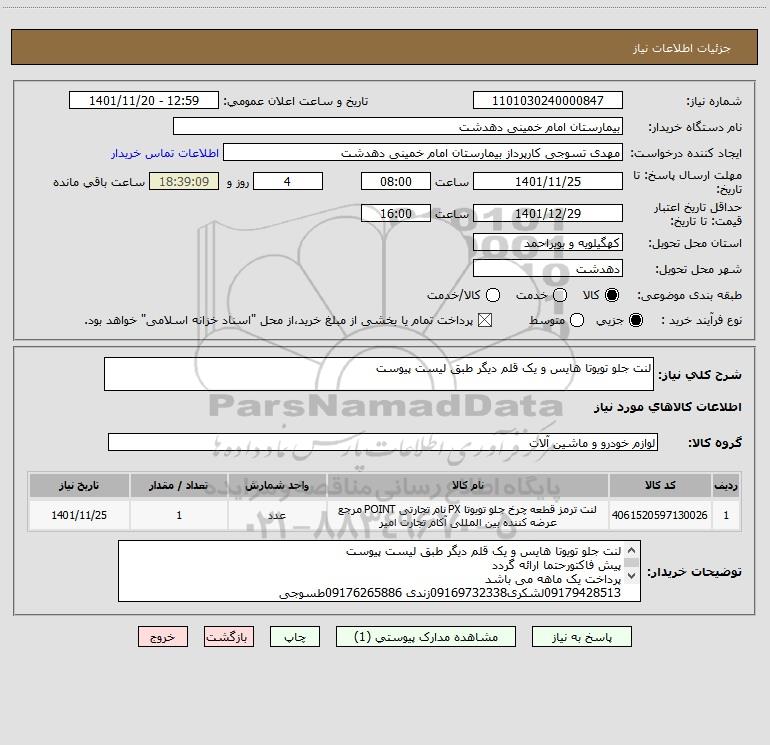Click the price validity date 1401/12/29 field
This screenshot has width=770, height=745.
tap(548, 213)
